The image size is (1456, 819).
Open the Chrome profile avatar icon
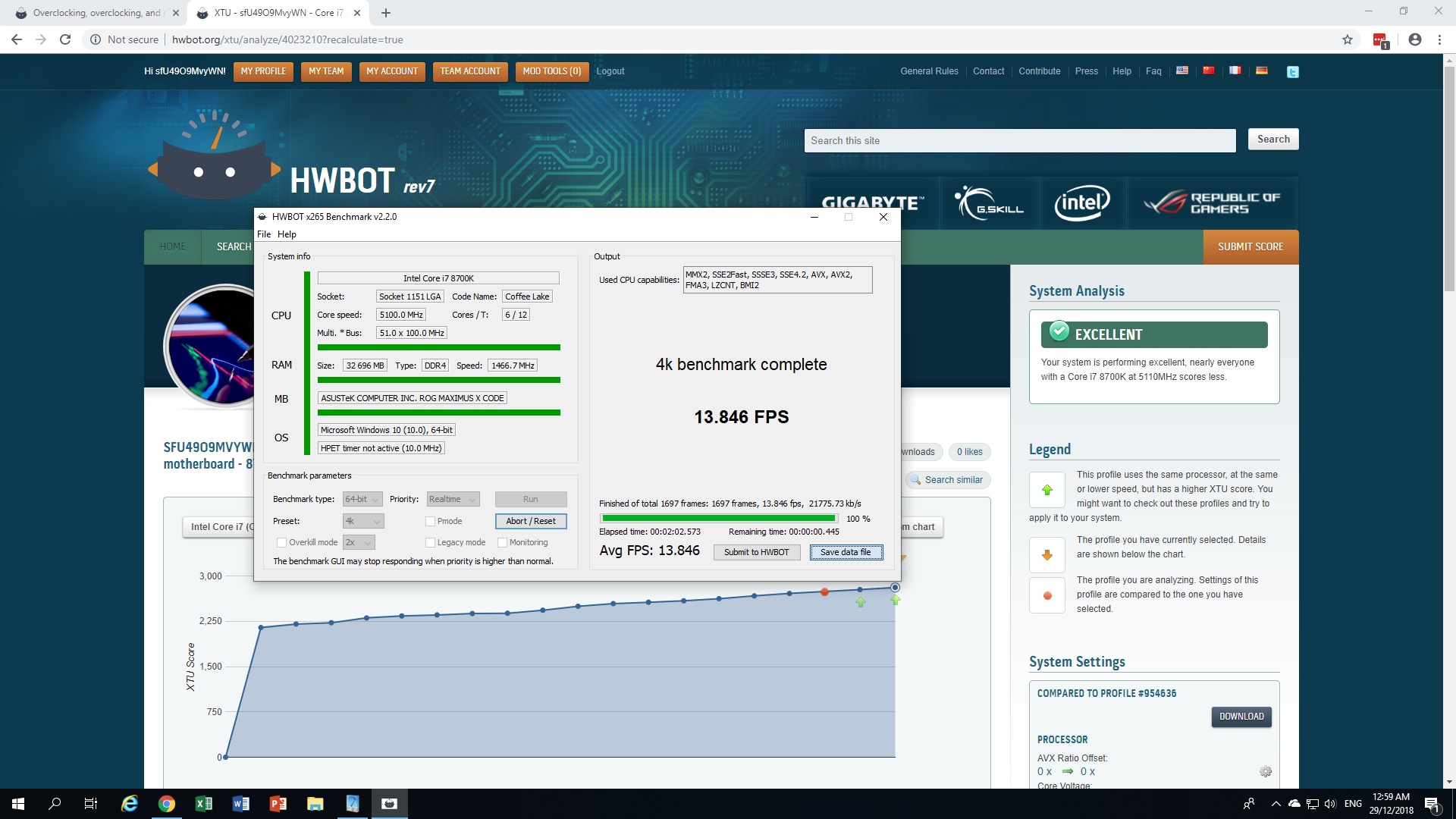click(1415, 39)
